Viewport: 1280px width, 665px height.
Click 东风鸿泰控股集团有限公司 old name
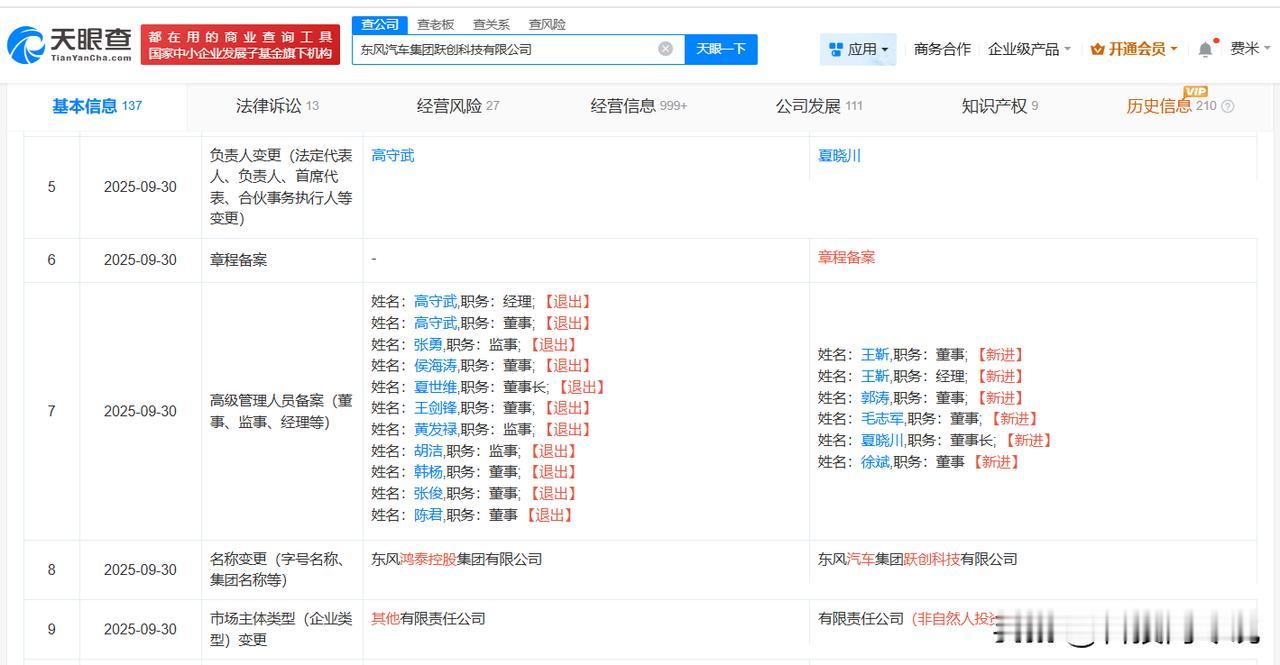click(456, 559)
